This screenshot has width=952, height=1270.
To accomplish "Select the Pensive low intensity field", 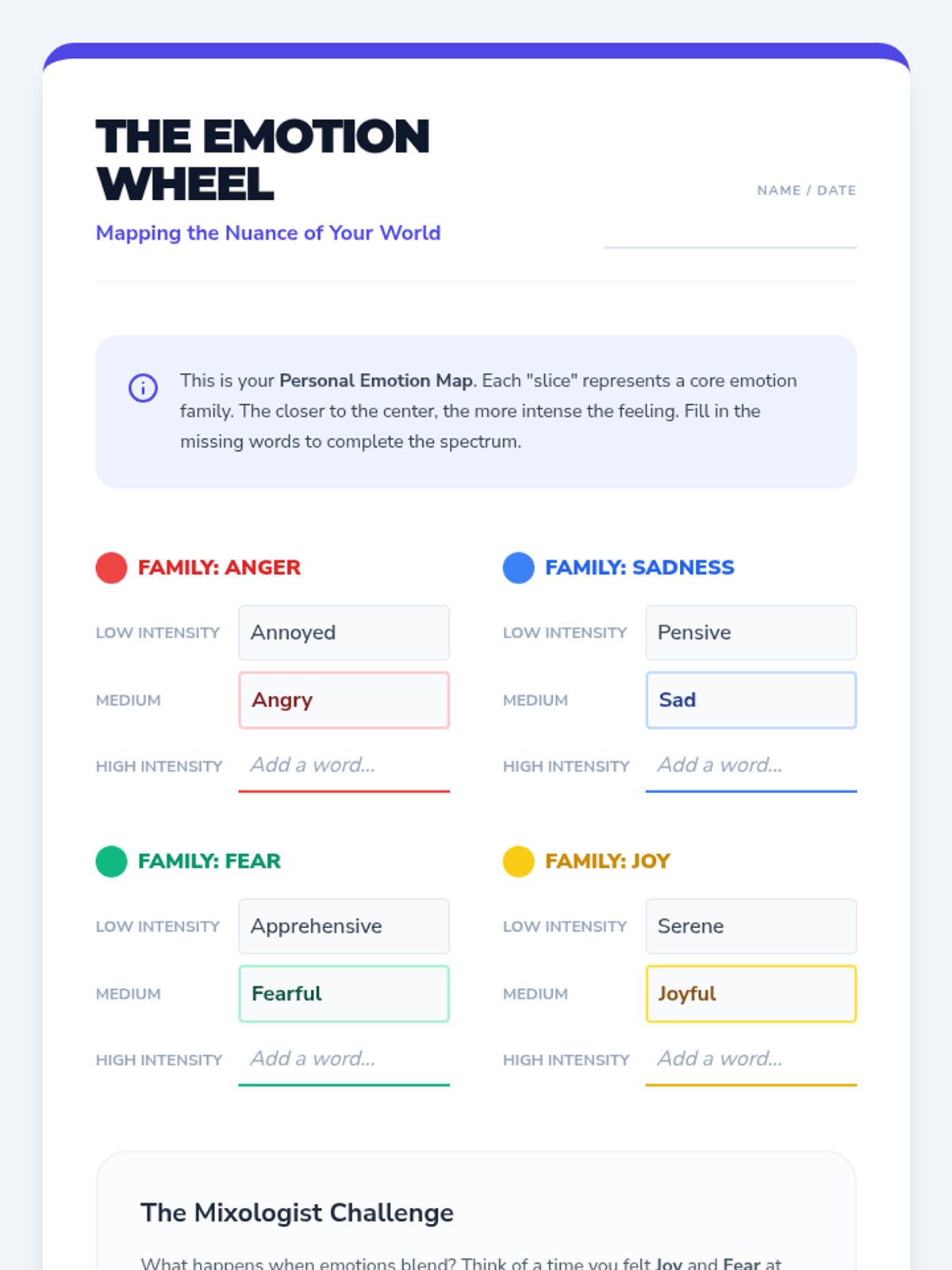I will 750,633.
